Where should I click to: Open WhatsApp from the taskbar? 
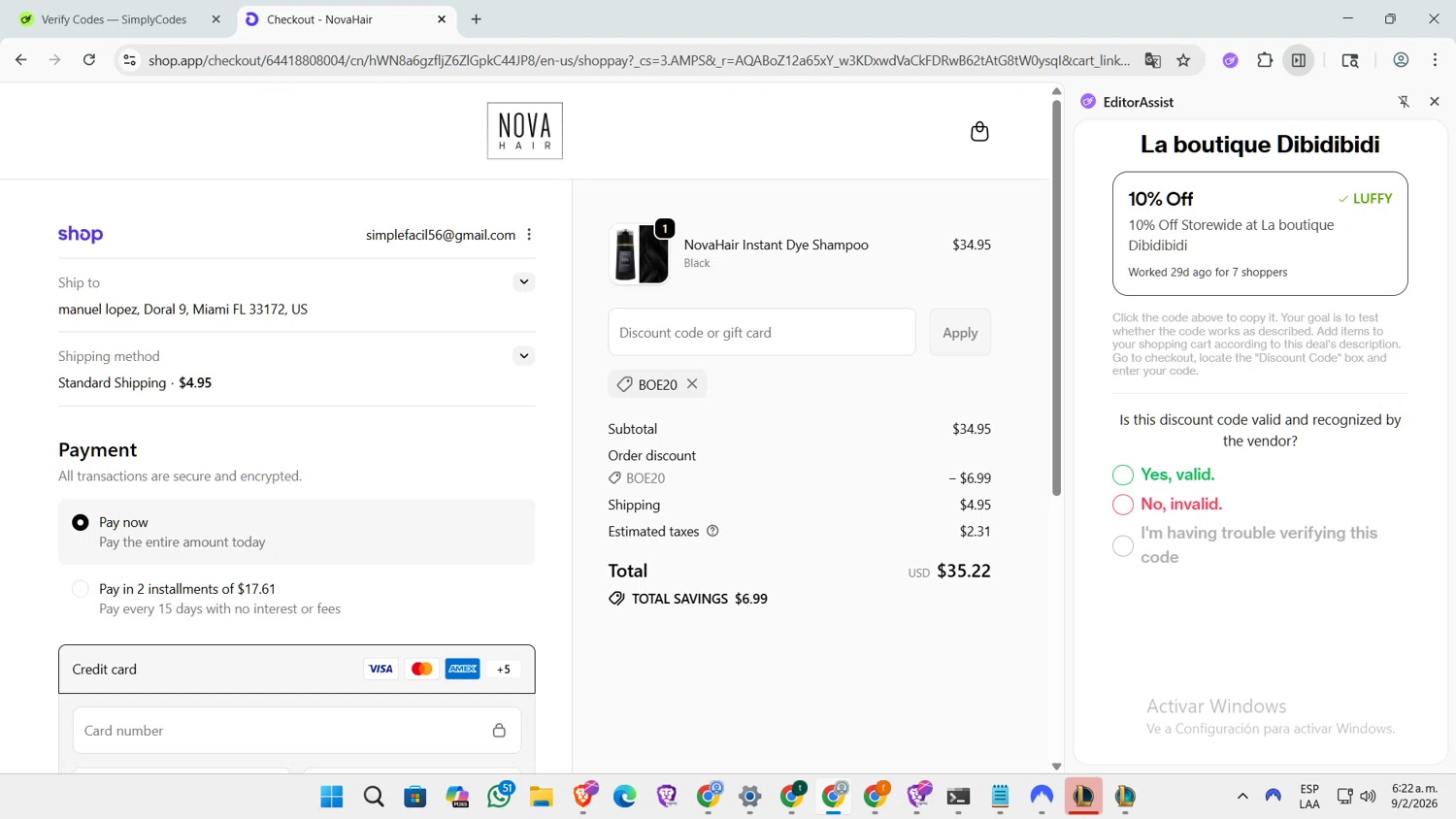pyautogui.click(x=500, y=797)
